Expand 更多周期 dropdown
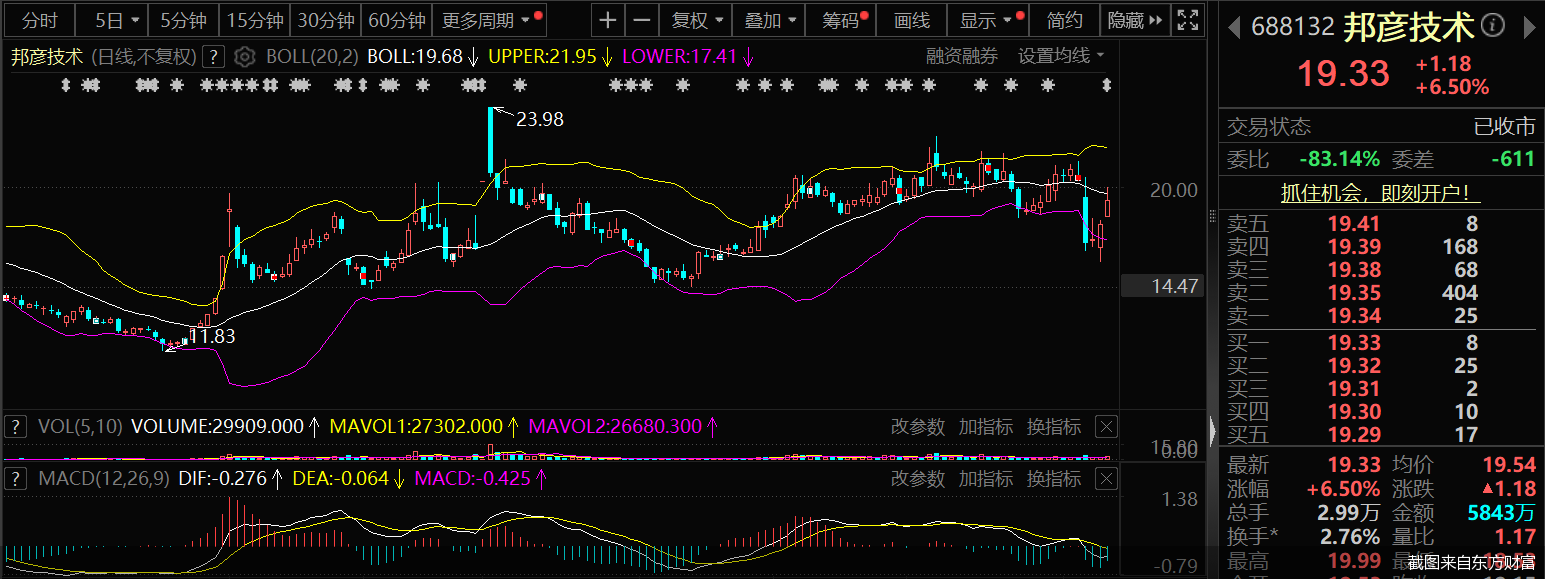 489,20
